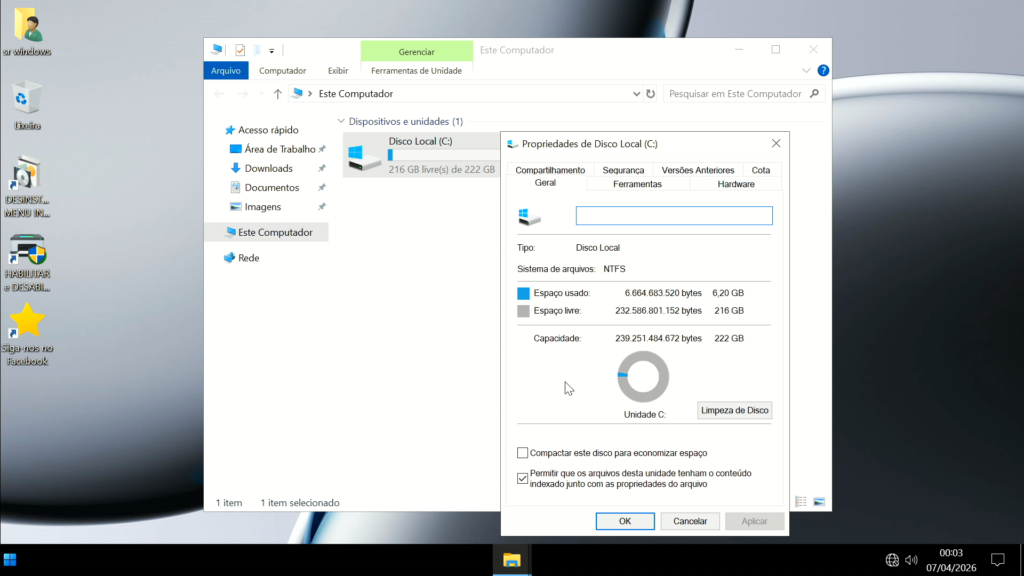Click the 'Limpeza de Disco' button

pyautogui.click(x=734, y=410)
